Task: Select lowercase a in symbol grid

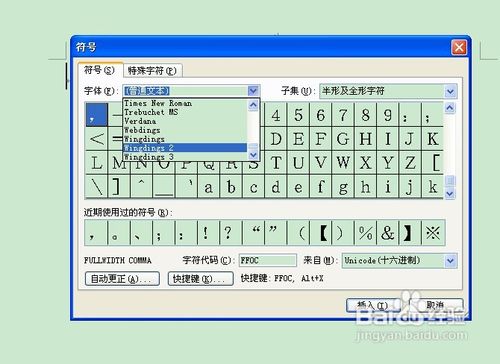Action: pos(209,187)
